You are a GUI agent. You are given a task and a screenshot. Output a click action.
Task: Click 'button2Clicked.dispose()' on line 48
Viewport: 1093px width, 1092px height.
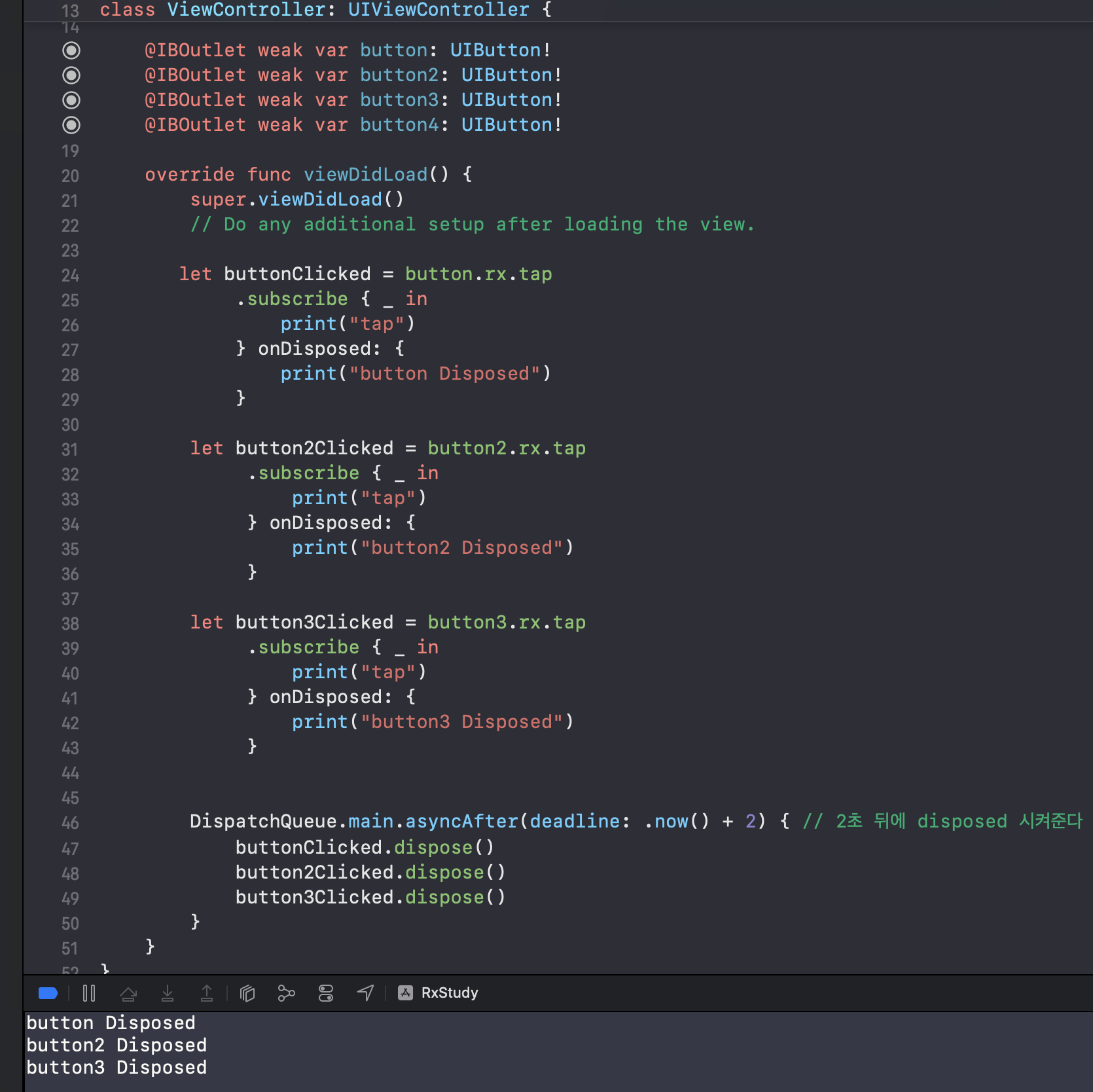[x=370, y=873]
